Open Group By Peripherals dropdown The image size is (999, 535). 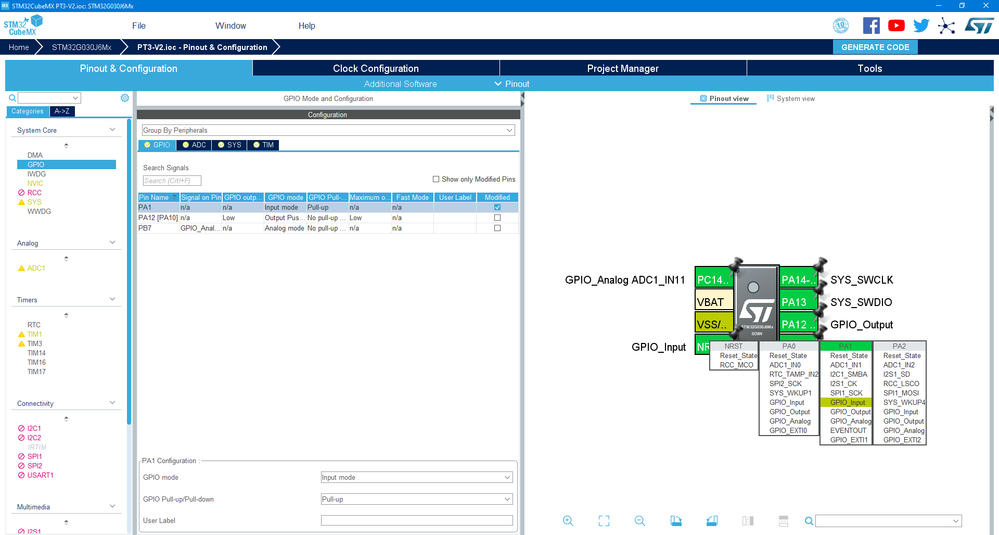327,130
